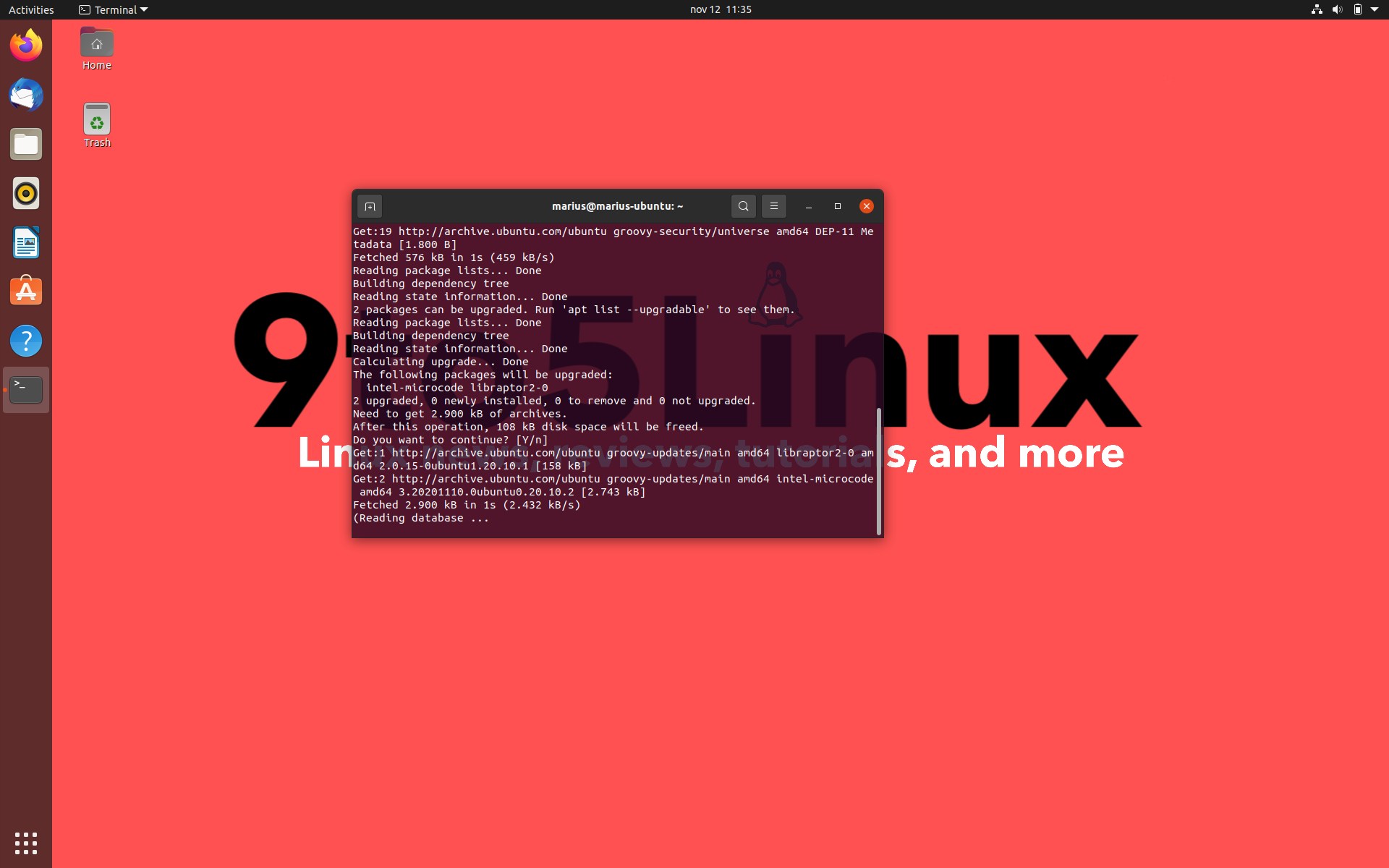Launch Rhythmbox music player
The width and height of the screenshot is (1389, 868).
point(26,193)
